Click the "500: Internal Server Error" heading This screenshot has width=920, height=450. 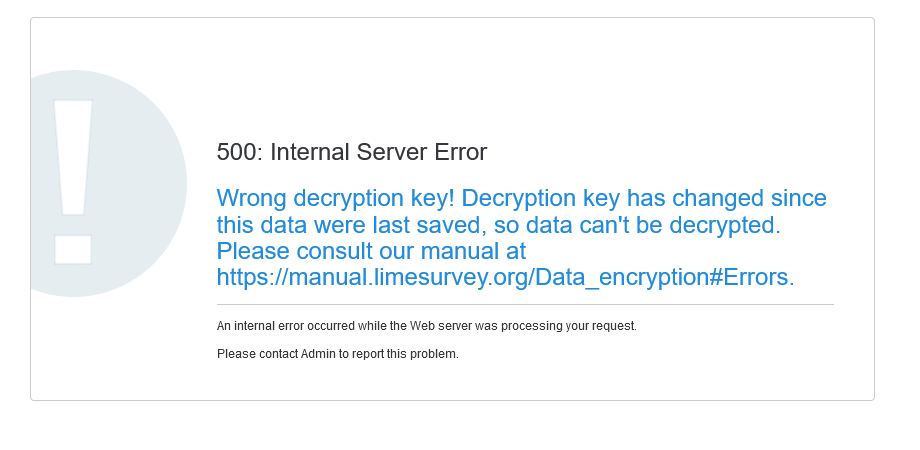352,152
